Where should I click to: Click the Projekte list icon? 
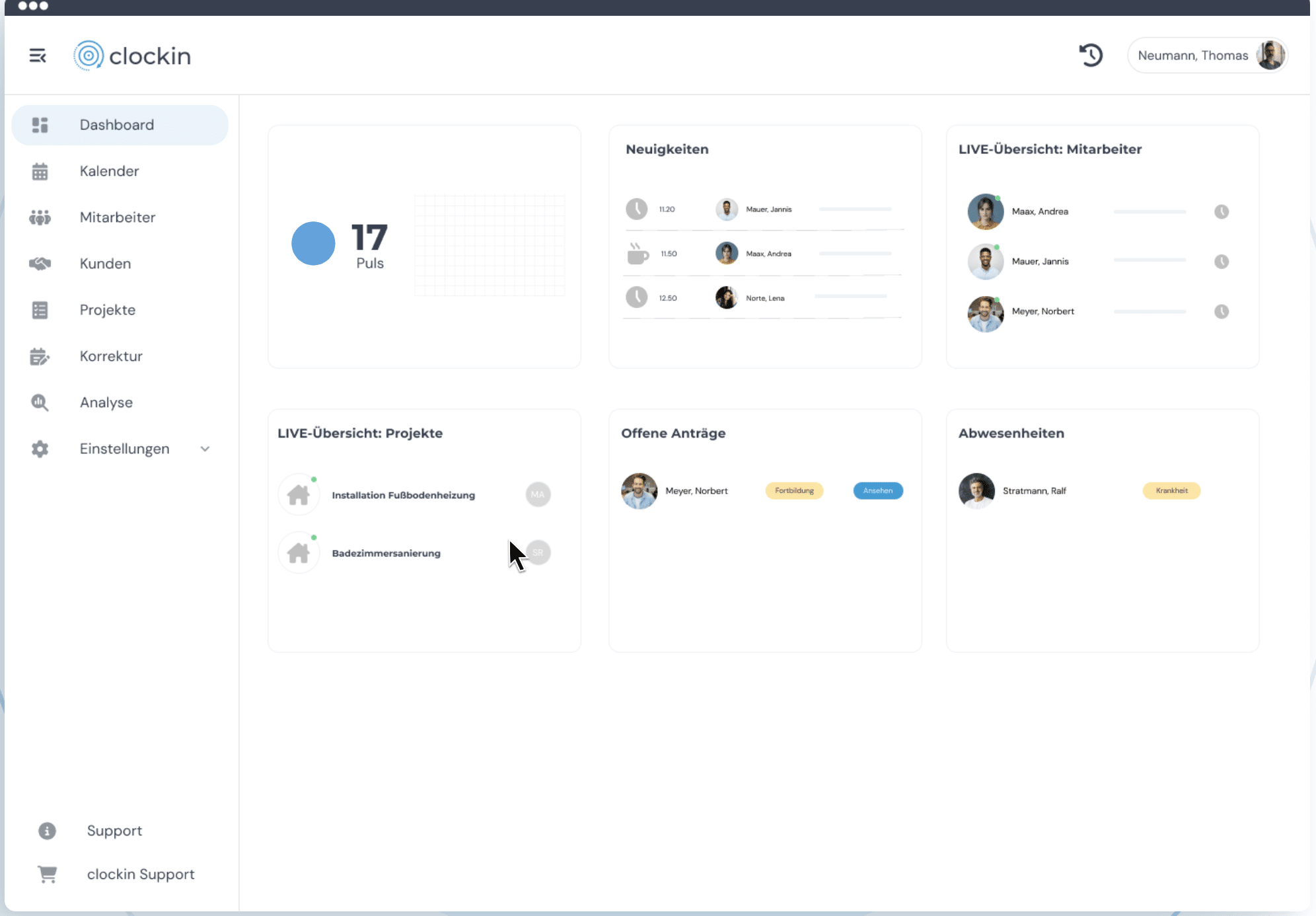40,310
